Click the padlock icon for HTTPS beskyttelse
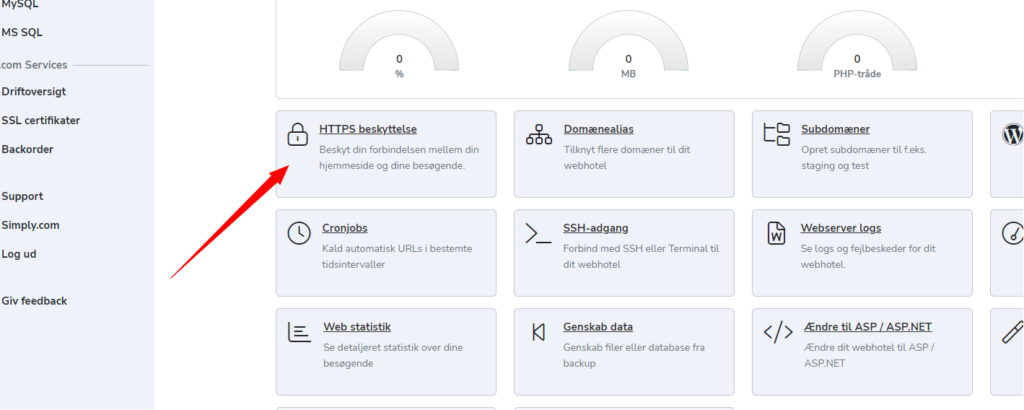Viewport: 1024px width, 410px height. tap(297, 134)
